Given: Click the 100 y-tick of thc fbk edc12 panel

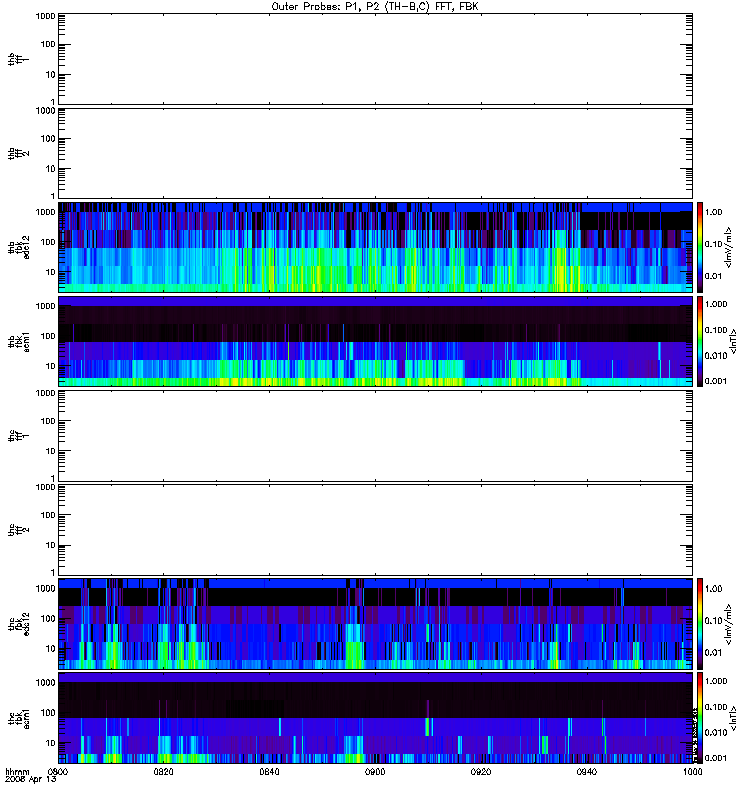Looking at the screenshot, I should (x=47, y=618).
